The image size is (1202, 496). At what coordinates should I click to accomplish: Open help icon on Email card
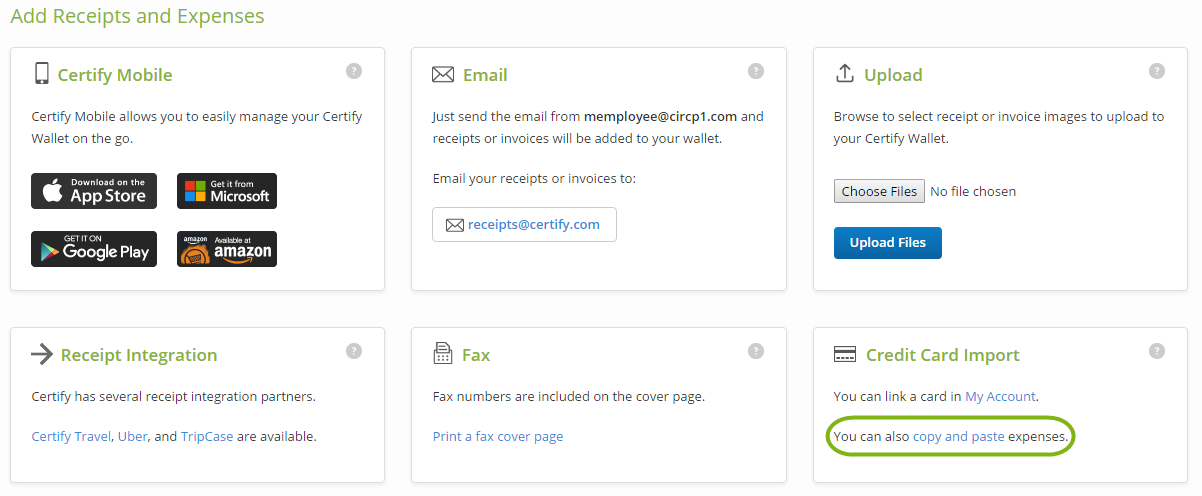756,71
